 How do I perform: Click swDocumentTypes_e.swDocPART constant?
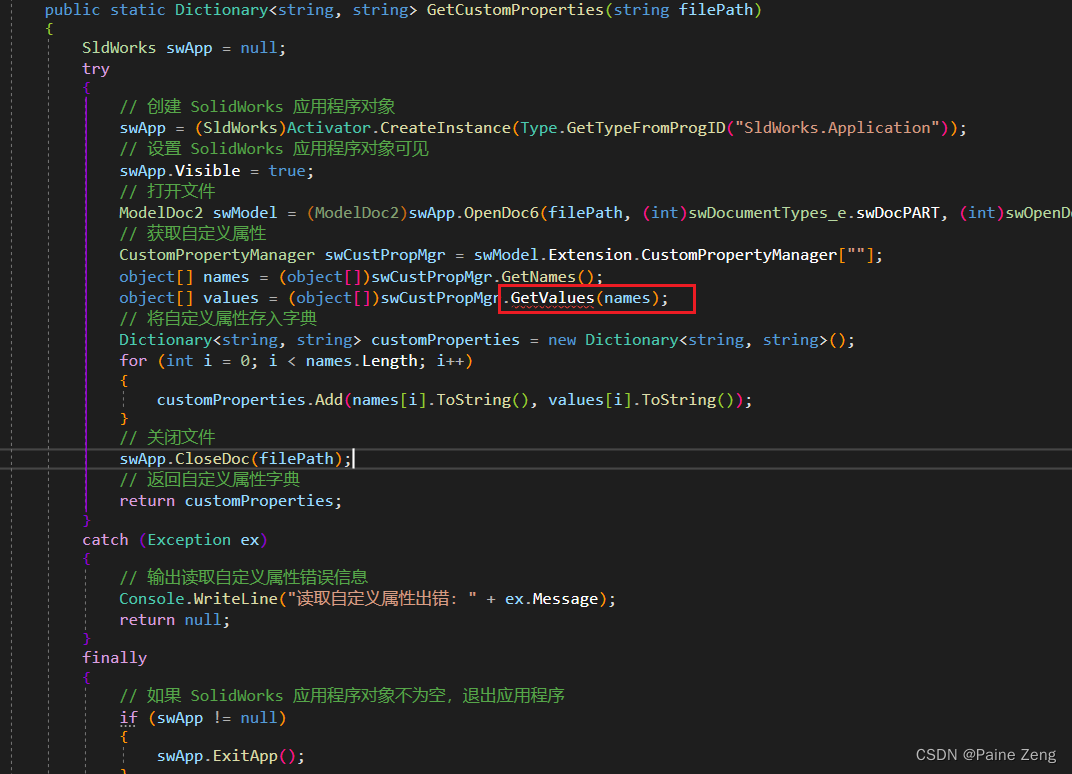814,213
